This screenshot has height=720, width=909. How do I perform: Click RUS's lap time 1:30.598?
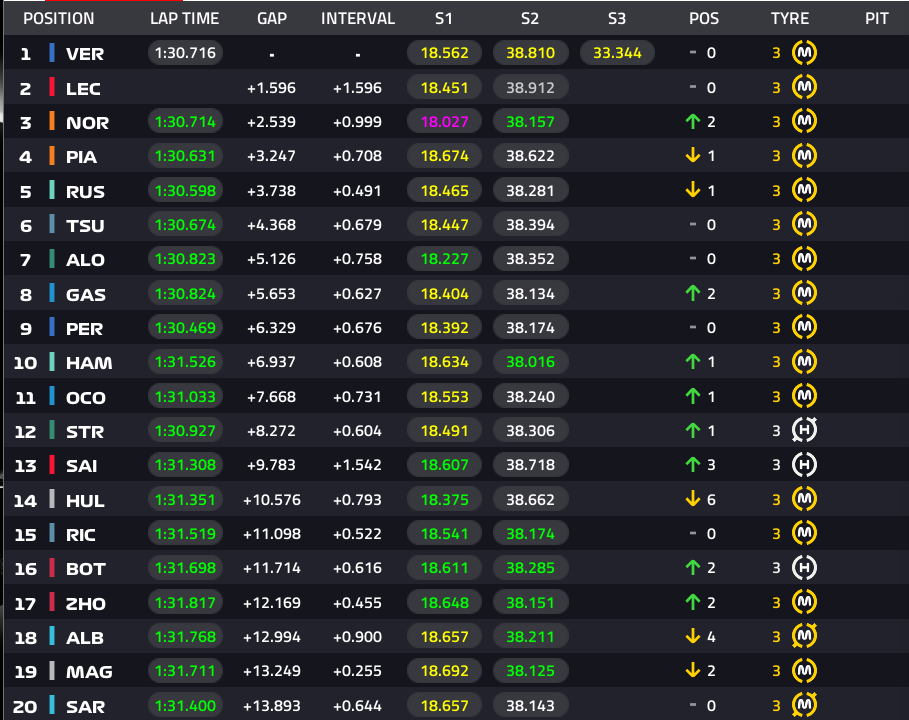click(186, 190)
